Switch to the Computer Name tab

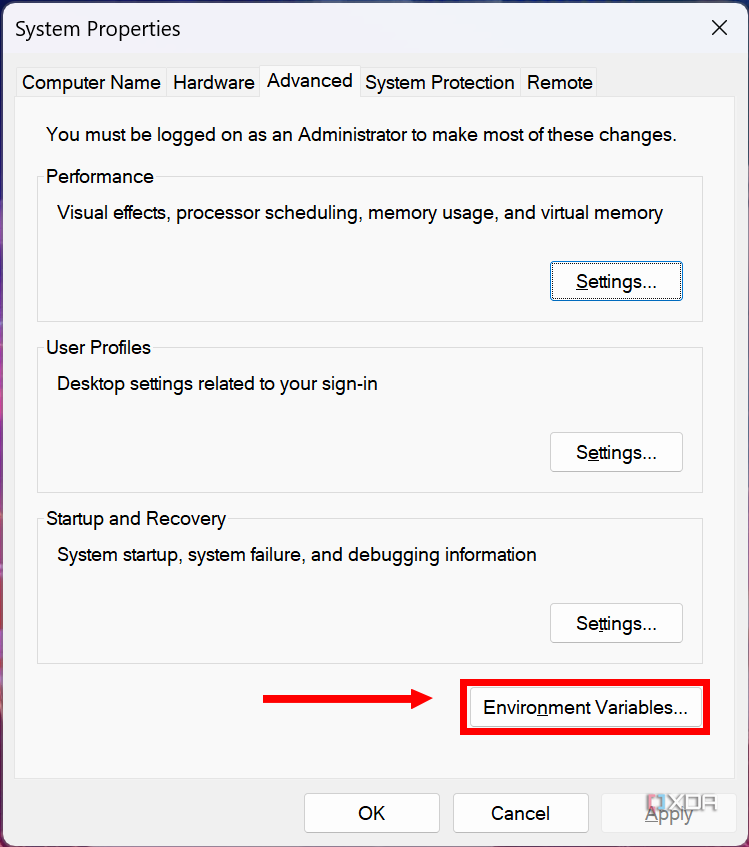coord(90,82)
